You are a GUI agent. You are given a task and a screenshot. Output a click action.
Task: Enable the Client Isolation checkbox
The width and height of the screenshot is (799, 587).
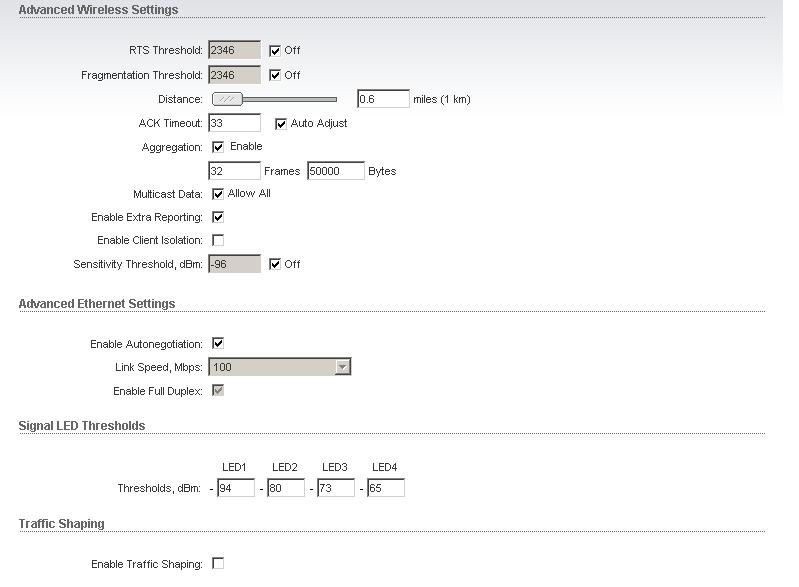(218, 240)
